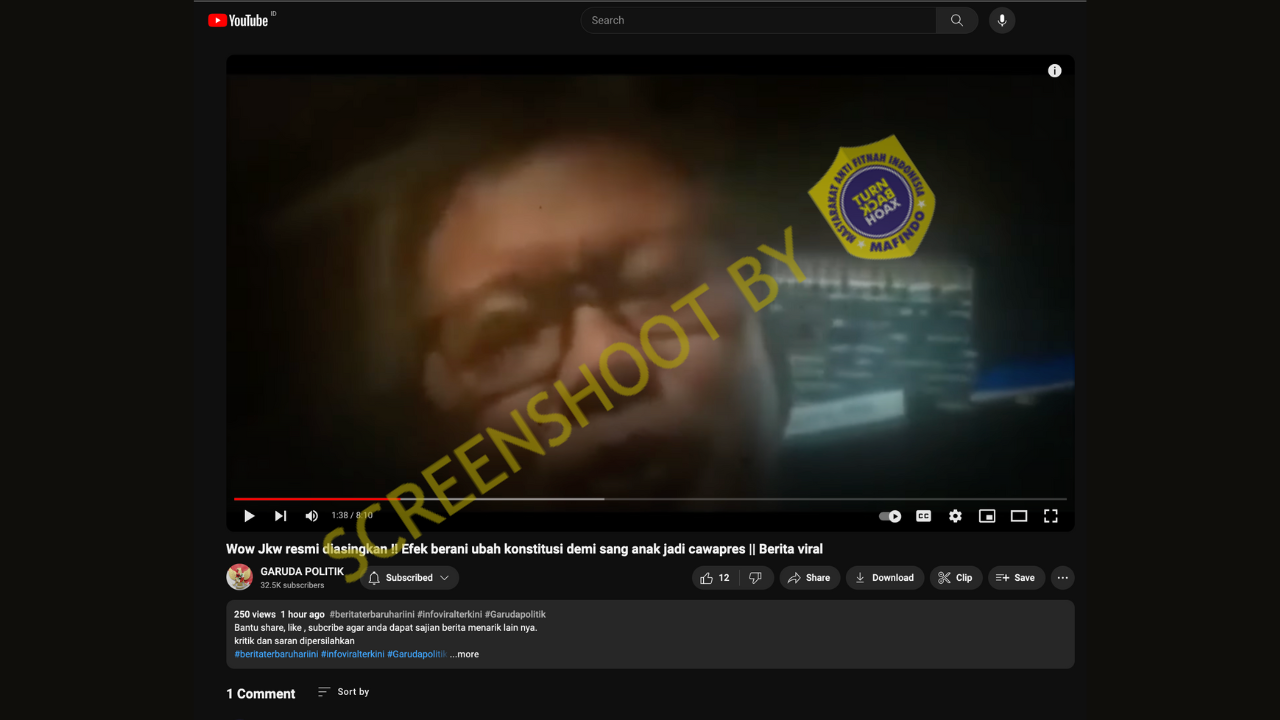Click into the Search input field
The width and height of the screenshot is (1280, 720).
(758, 20)
